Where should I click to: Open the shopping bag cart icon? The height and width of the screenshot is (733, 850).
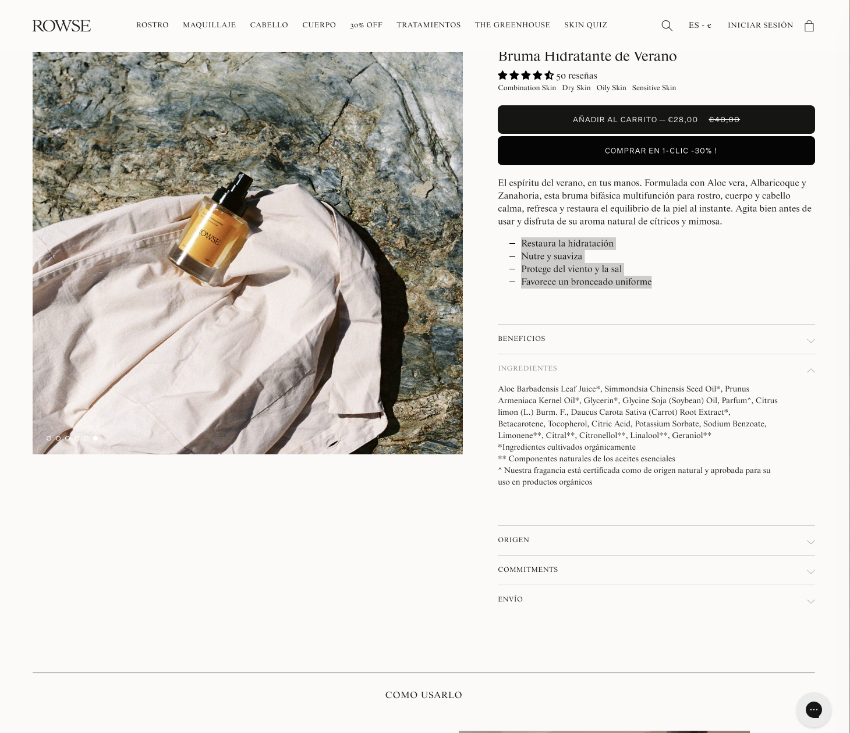tap(809, 25)
